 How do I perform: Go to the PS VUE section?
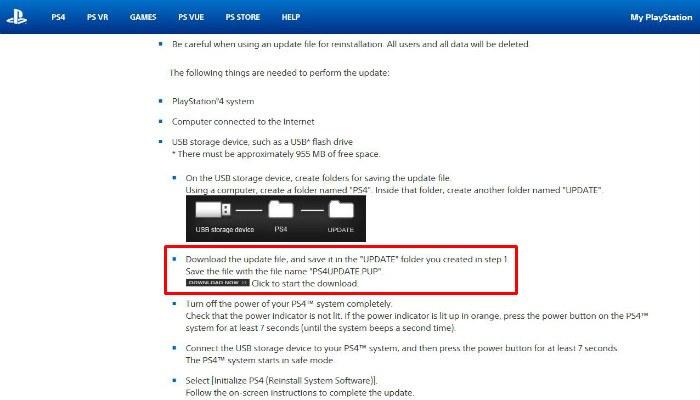[191, 17]
